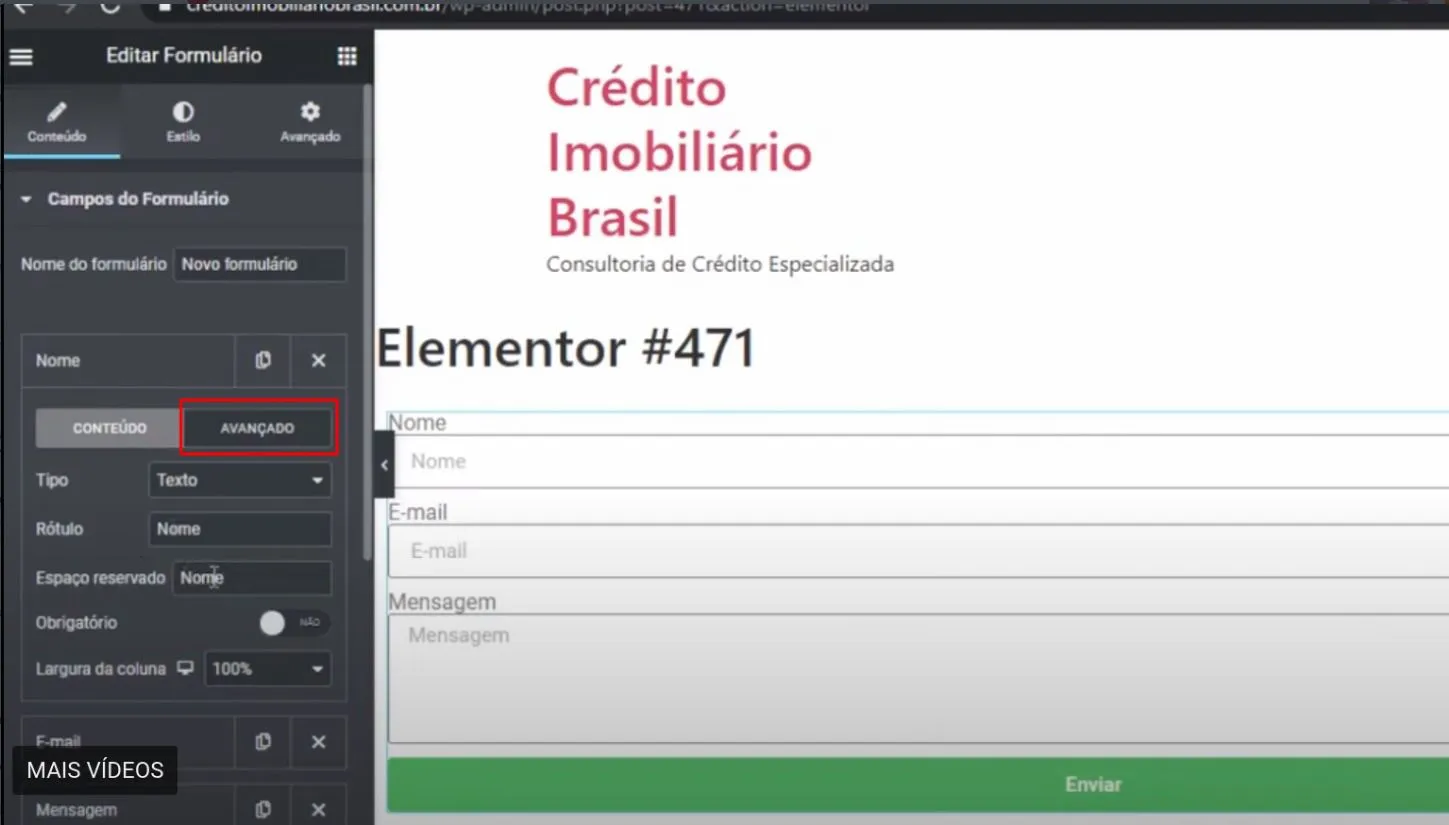The height and width of the screenshot is (825, 1449).
Task: Open the Avançado gear tab
Action: 310,122
